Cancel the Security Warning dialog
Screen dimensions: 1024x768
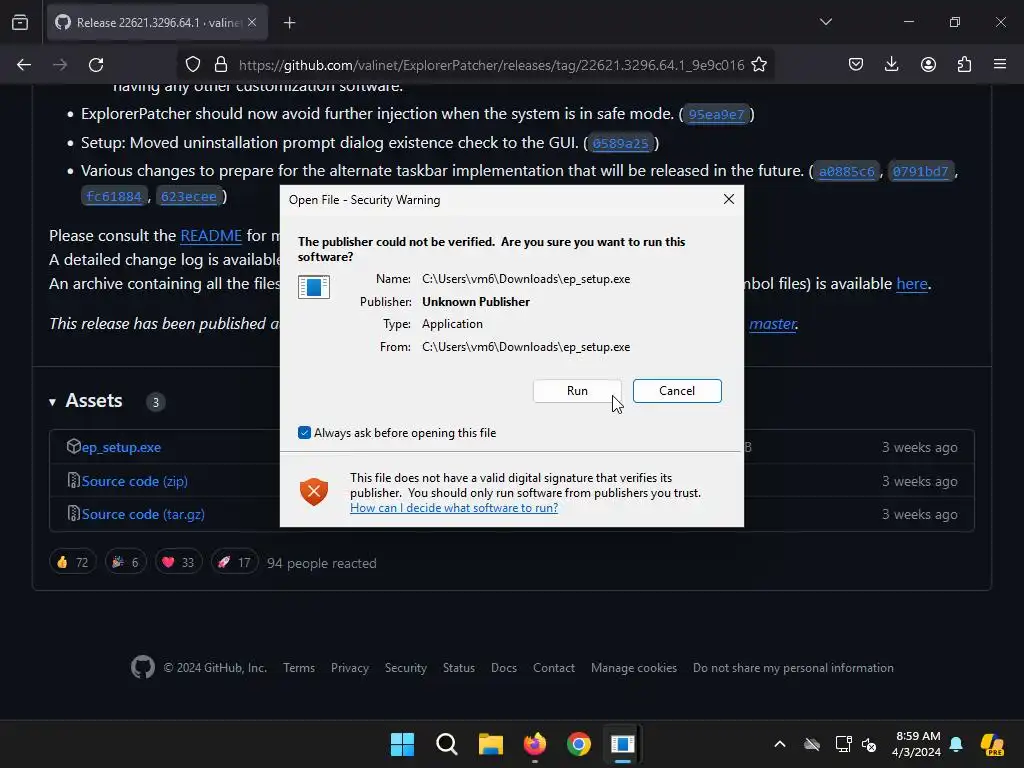pos(677,391)
